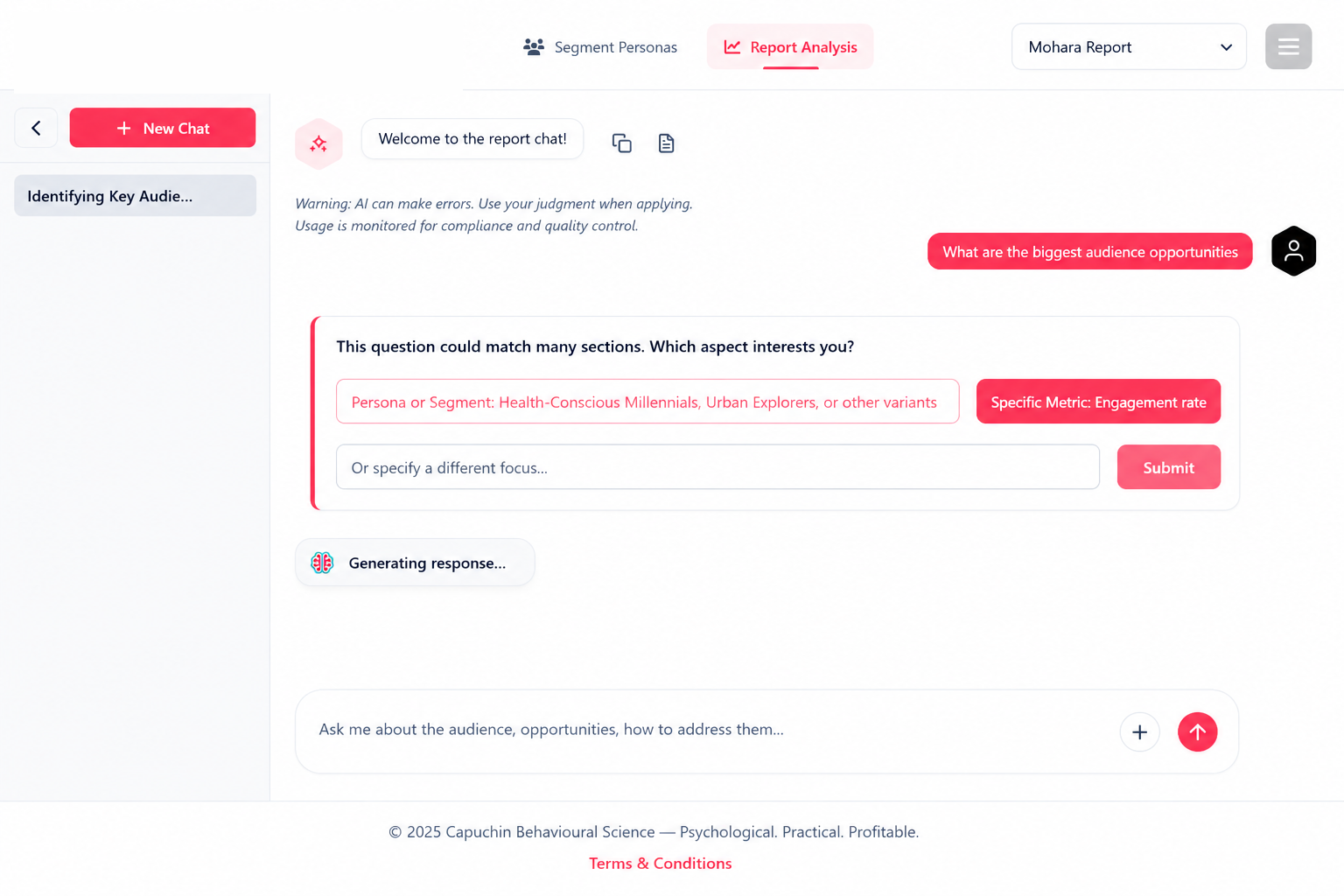Screen dimensions: 1344x896
Task: Click the pink sparkle AI avatar
Action: pos(318,143)
